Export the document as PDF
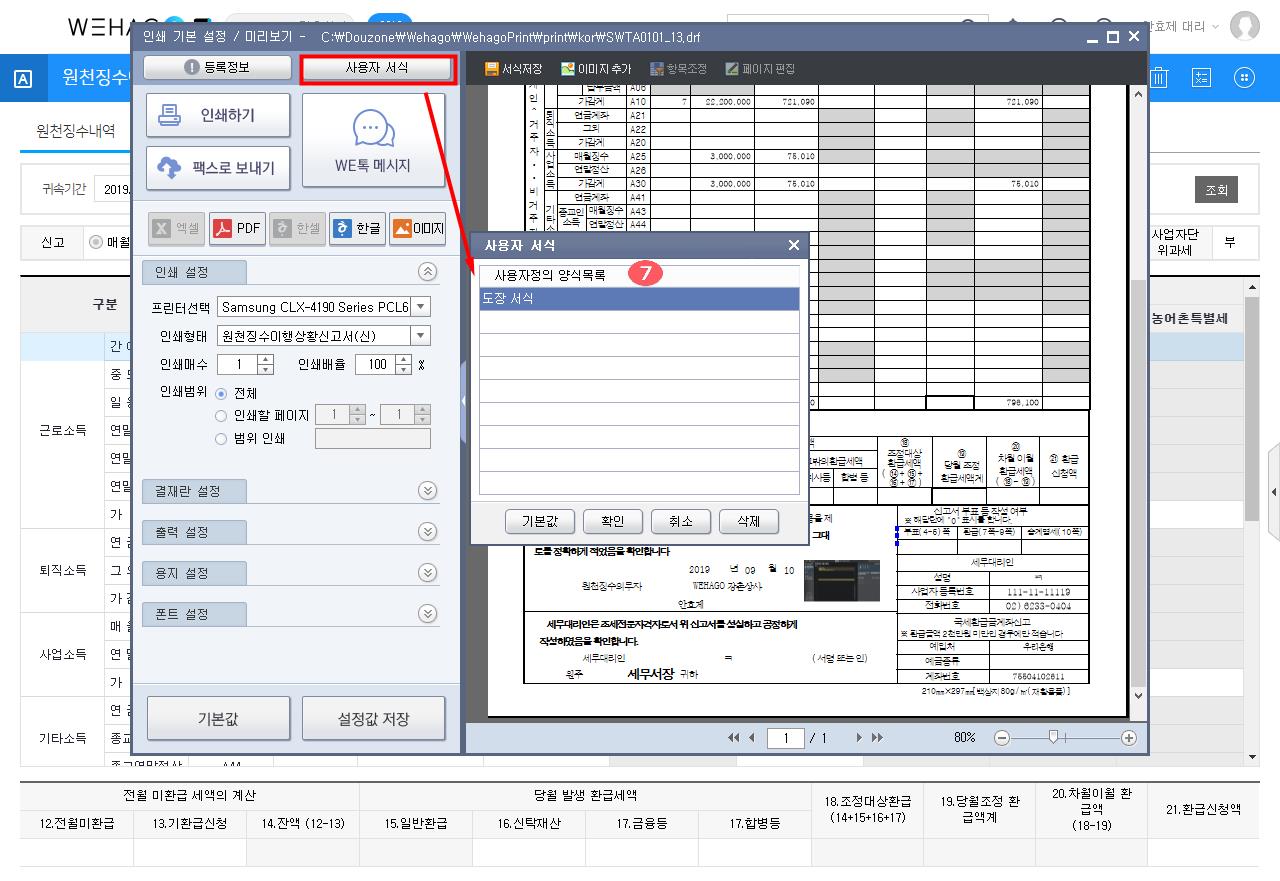Viewport: 1280px width, 881px height. tap(236, 229)
